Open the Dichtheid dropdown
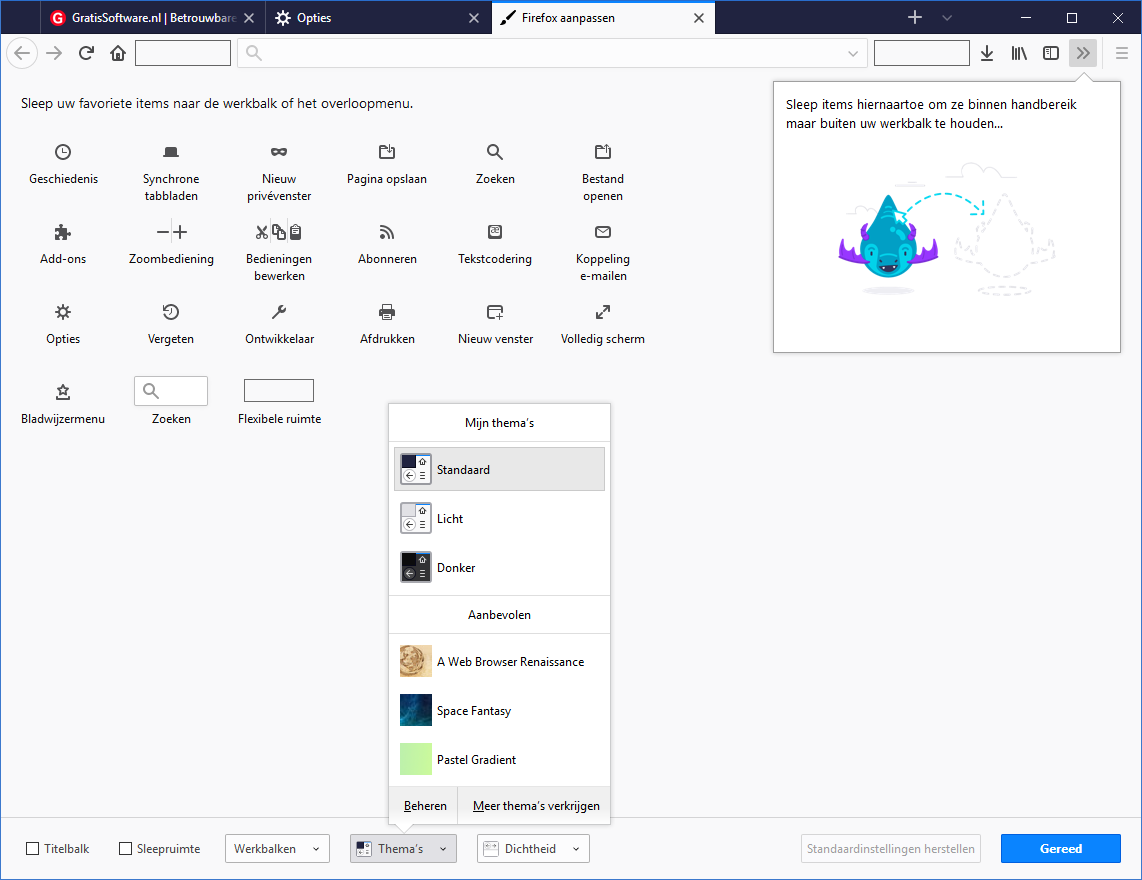Image resolution: width=1142 pixels, height=880 pixels. [532, 849]
